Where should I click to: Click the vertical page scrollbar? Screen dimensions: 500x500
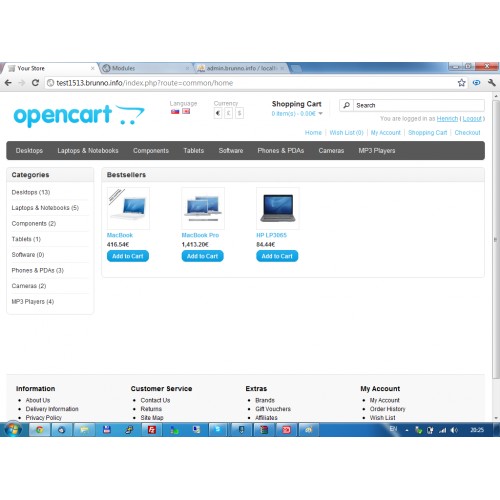point(496,238)
